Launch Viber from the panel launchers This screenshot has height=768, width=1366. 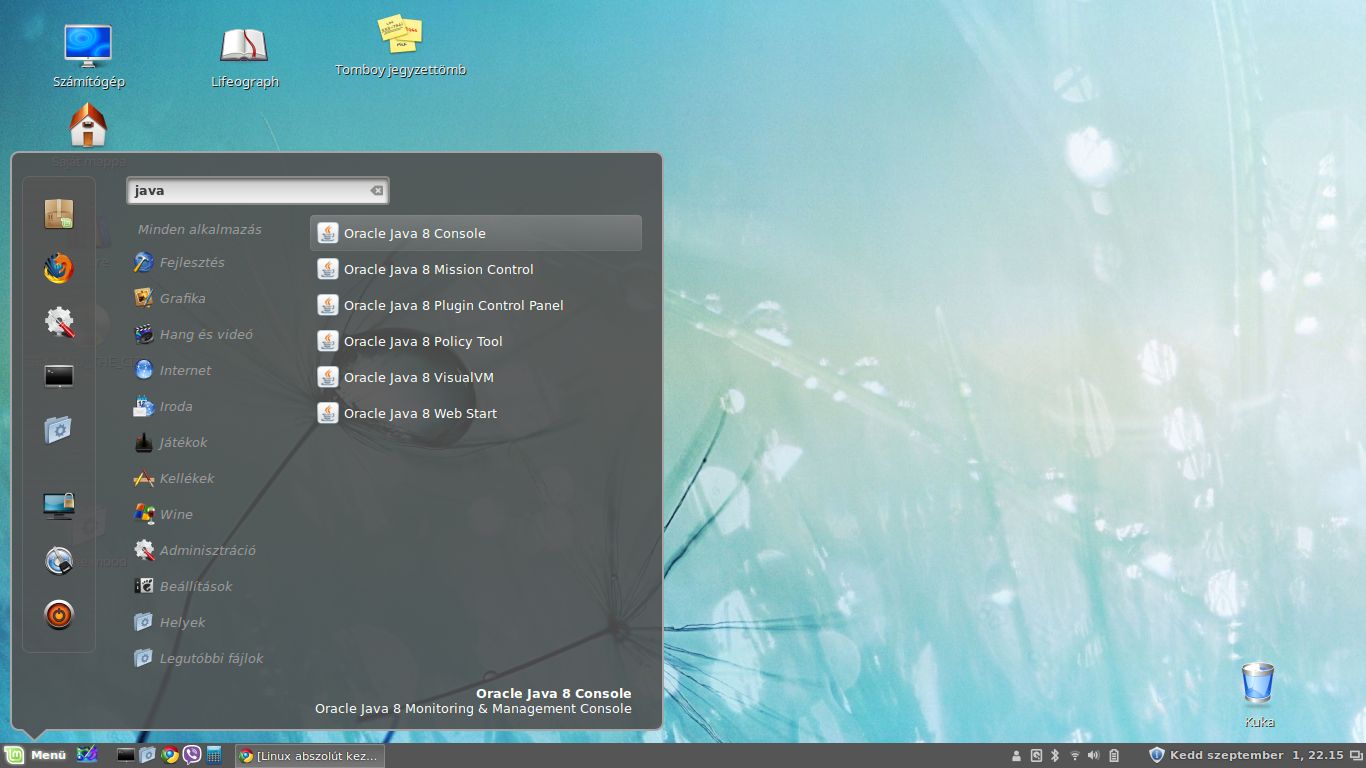pyautogui.click(x=192, y=755)
